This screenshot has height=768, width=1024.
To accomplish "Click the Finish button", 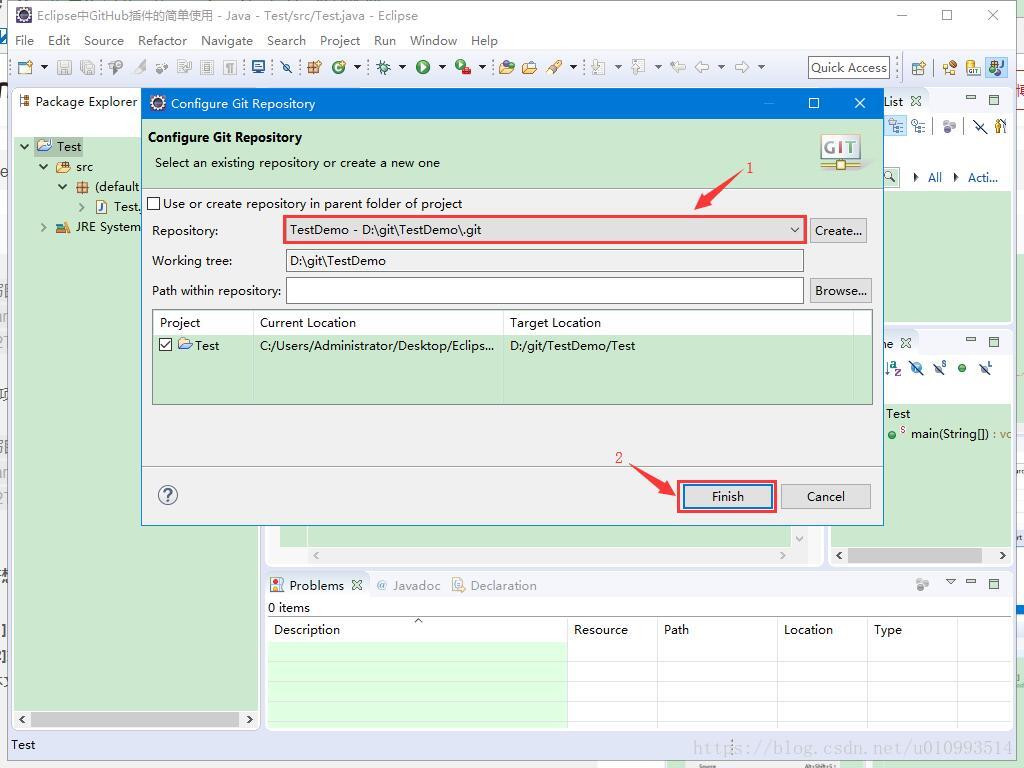I will (x=727, y=496).
